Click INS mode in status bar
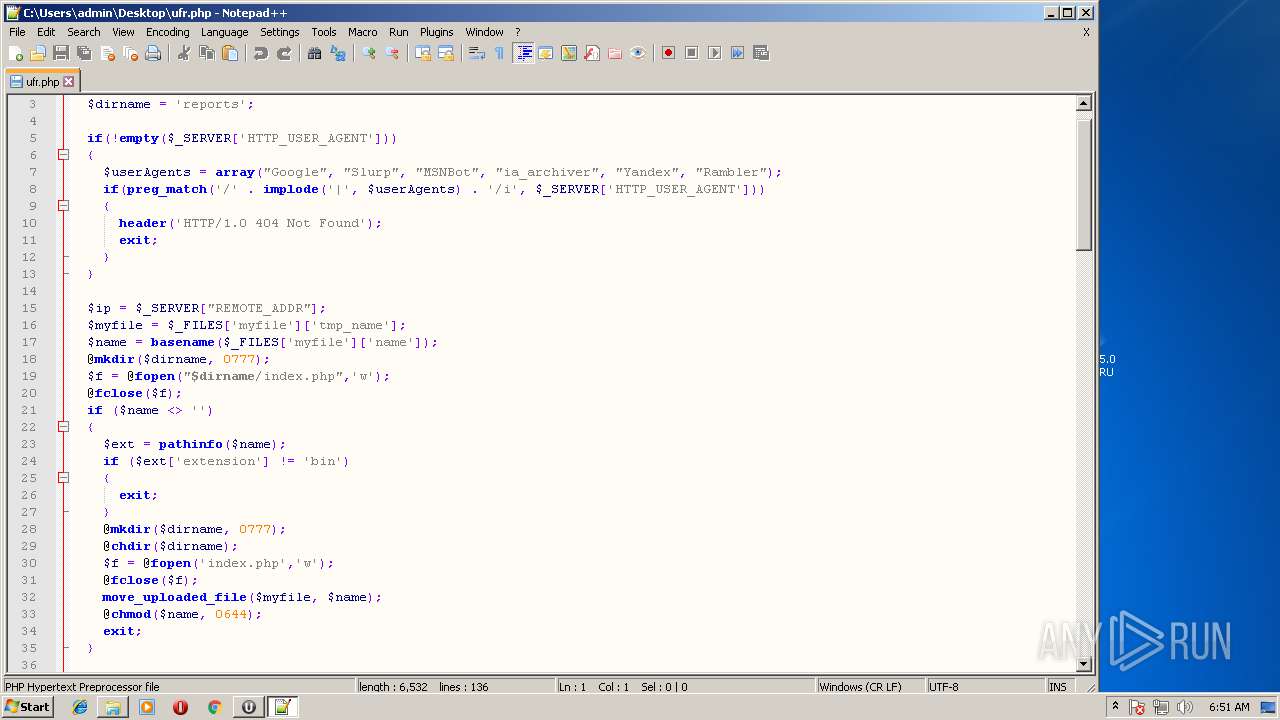The width and height of the screenshot is (1280, 720). pos(1058,687)
